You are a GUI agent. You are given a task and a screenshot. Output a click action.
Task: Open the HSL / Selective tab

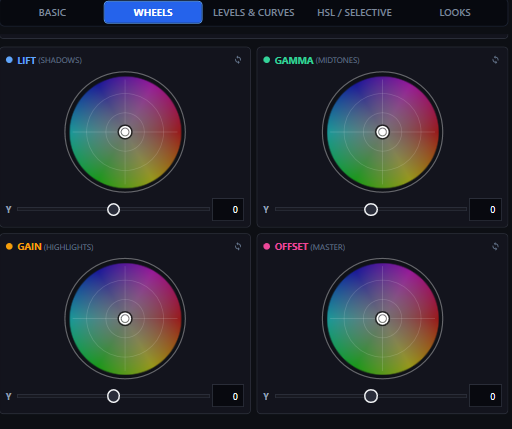pos(354,13)
